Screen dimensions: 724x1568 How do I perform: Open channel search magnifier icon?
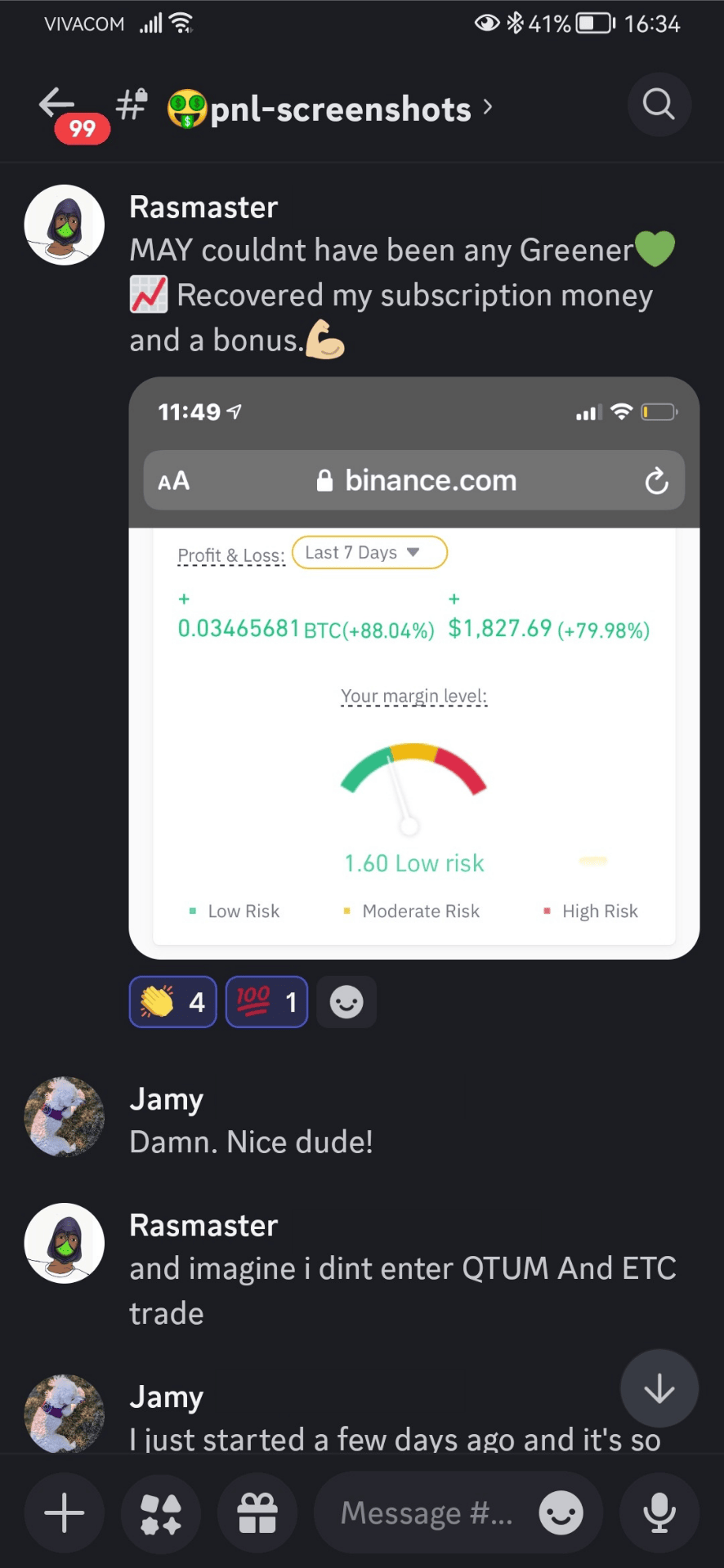click(x=659, y=105)
